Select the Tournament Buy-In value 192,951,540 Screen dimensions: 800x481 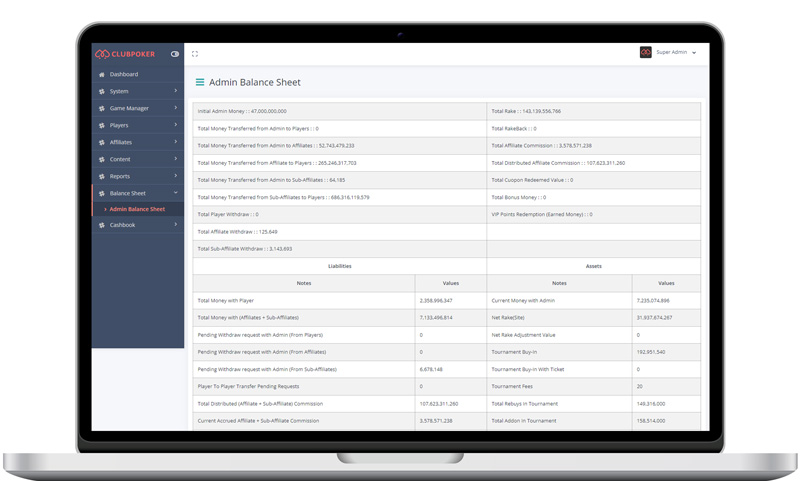651,352
